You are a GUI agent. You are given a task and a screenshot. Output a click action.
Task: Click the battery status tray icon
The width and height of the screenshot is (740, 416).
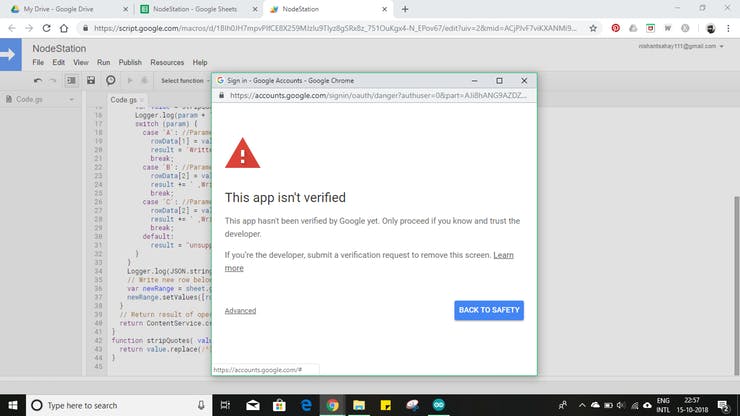(x=608, y=405)
